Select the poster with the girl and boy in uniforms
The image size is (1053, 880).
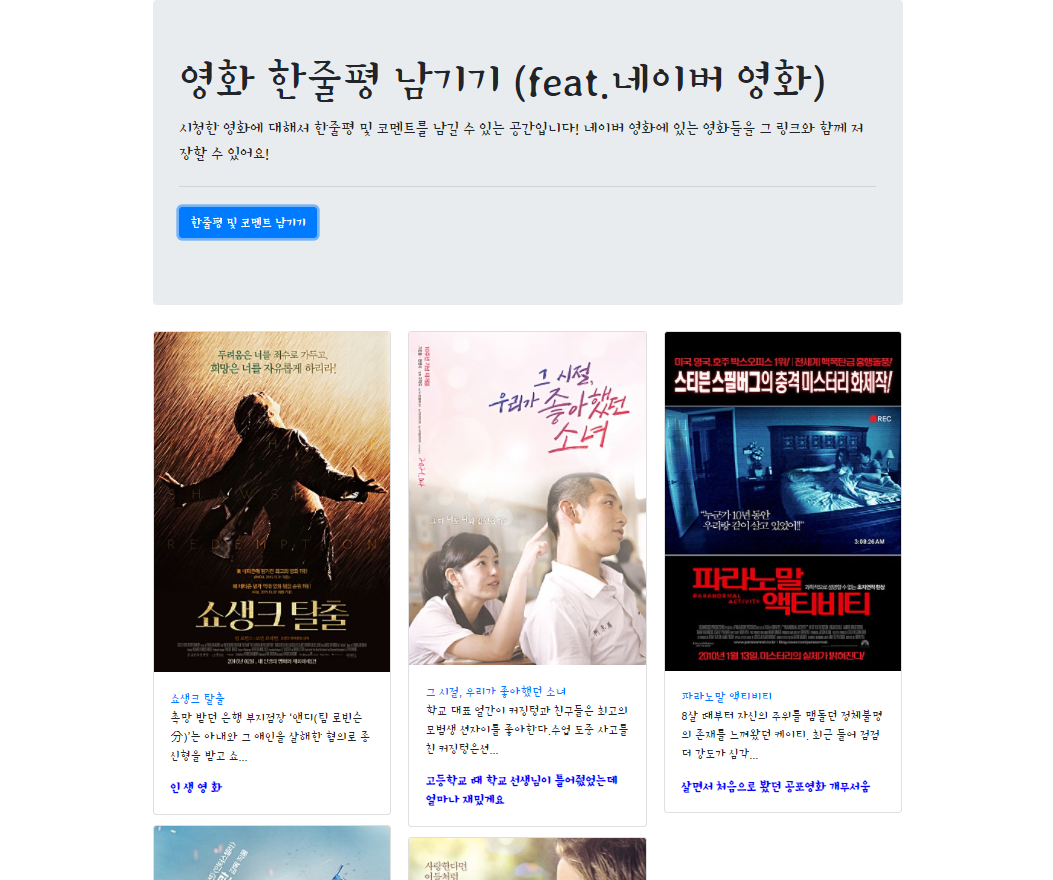(527, 498)
